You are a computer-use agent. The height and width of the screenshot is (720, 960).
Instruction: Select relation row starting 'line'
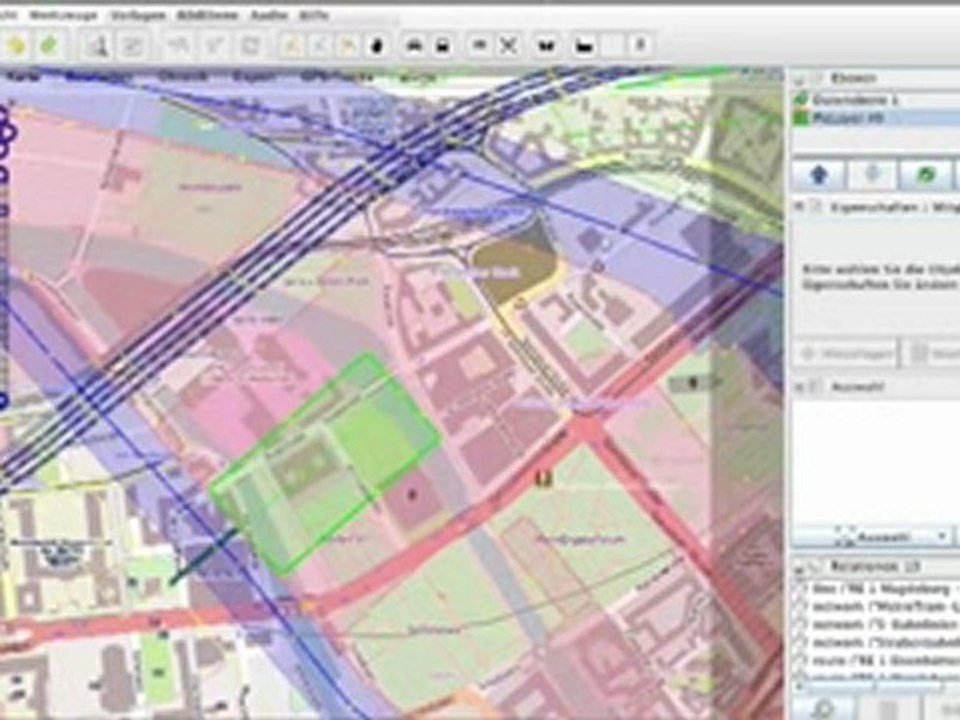click(x=878, y=589)
